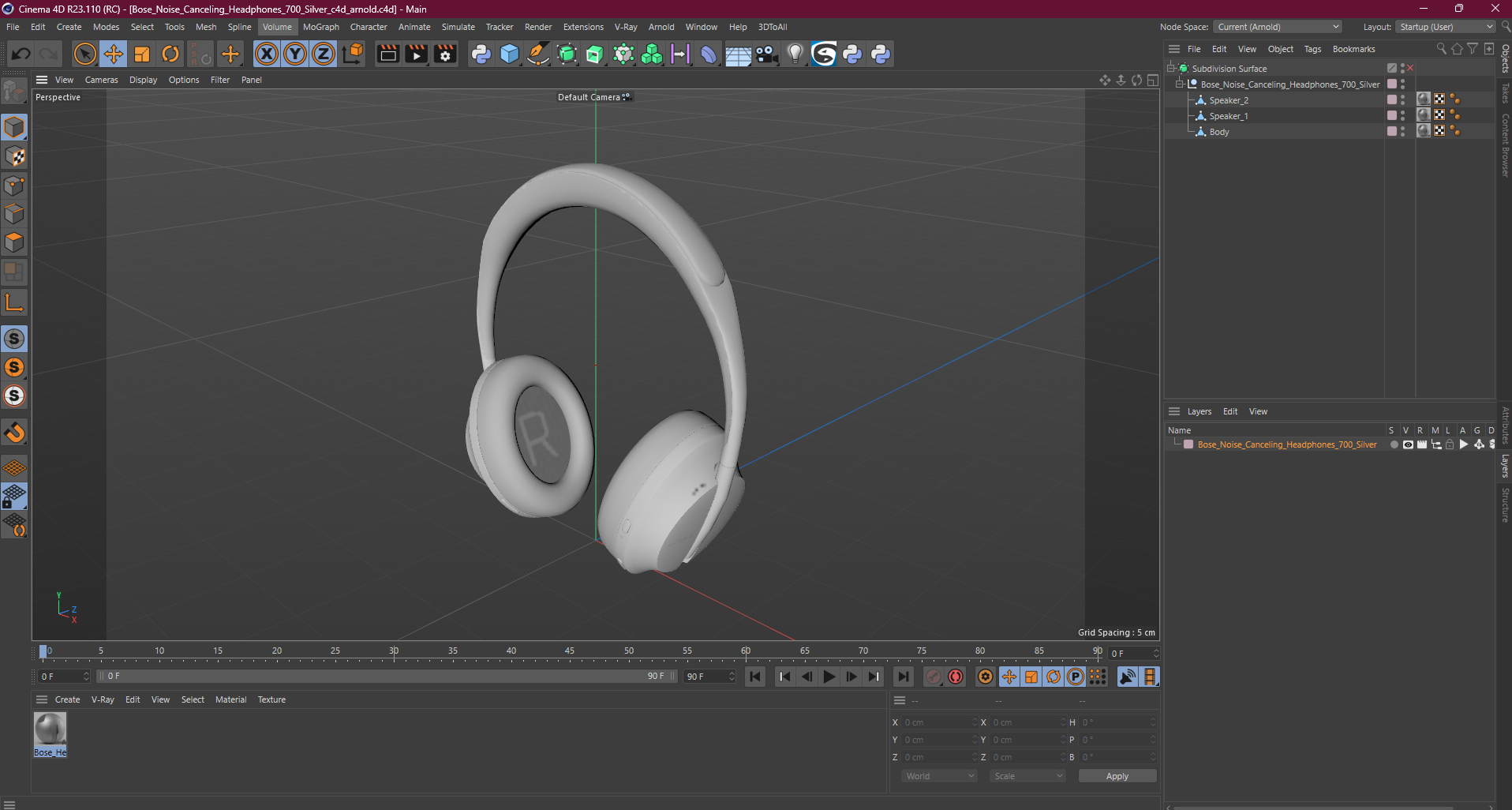Viewport: 1512px width, 810px height.
Task: Toggle Z axis lock
Action: pos(324,54)
